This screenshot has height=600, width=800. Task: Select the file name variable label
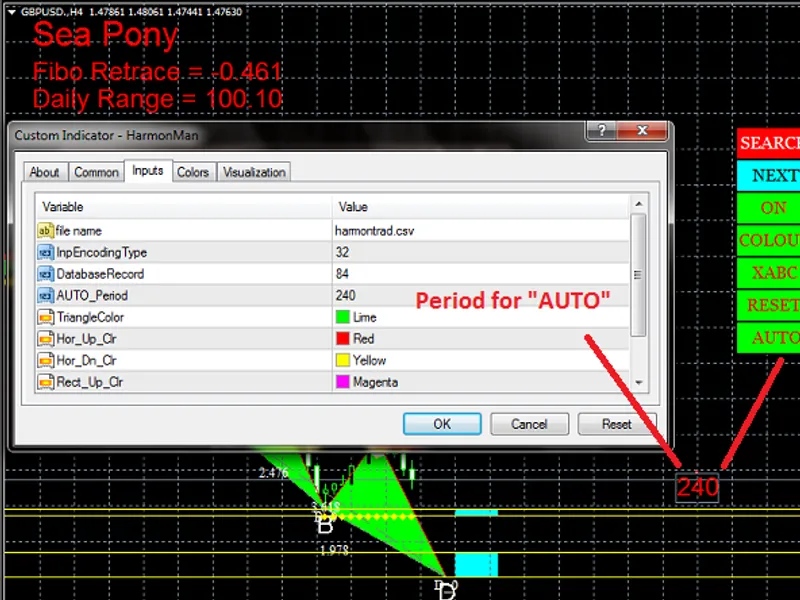click(79, 231)
